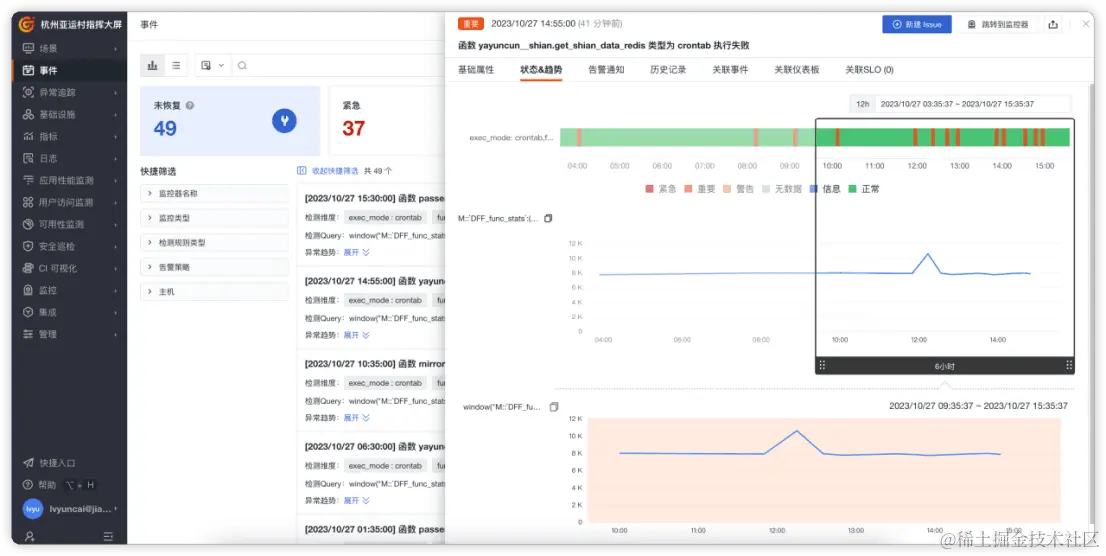Open the 指标 sidebar icon

pyautogui.click(x=28, y=136)
